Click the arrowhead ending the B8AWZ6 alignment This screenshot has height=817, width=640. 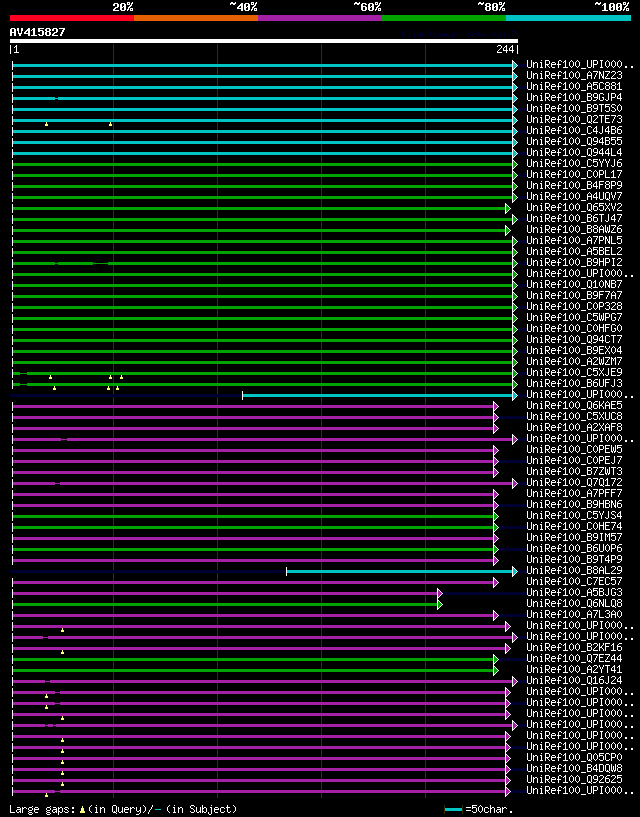click(508, 230)
